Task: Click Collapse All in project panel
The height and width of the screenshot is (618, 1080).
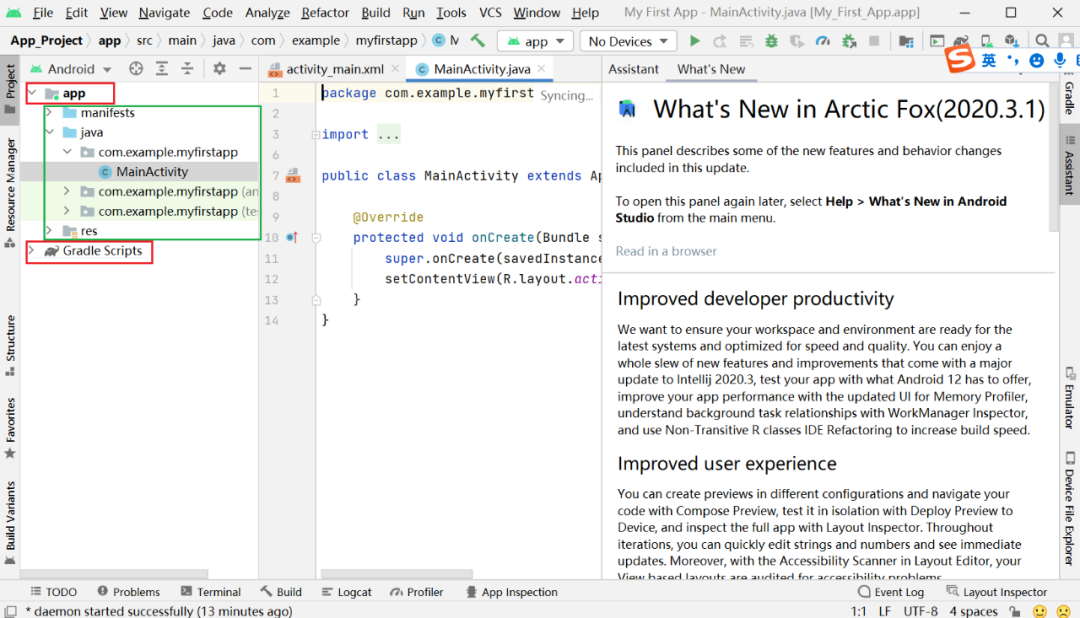Action: click(187, 68)
